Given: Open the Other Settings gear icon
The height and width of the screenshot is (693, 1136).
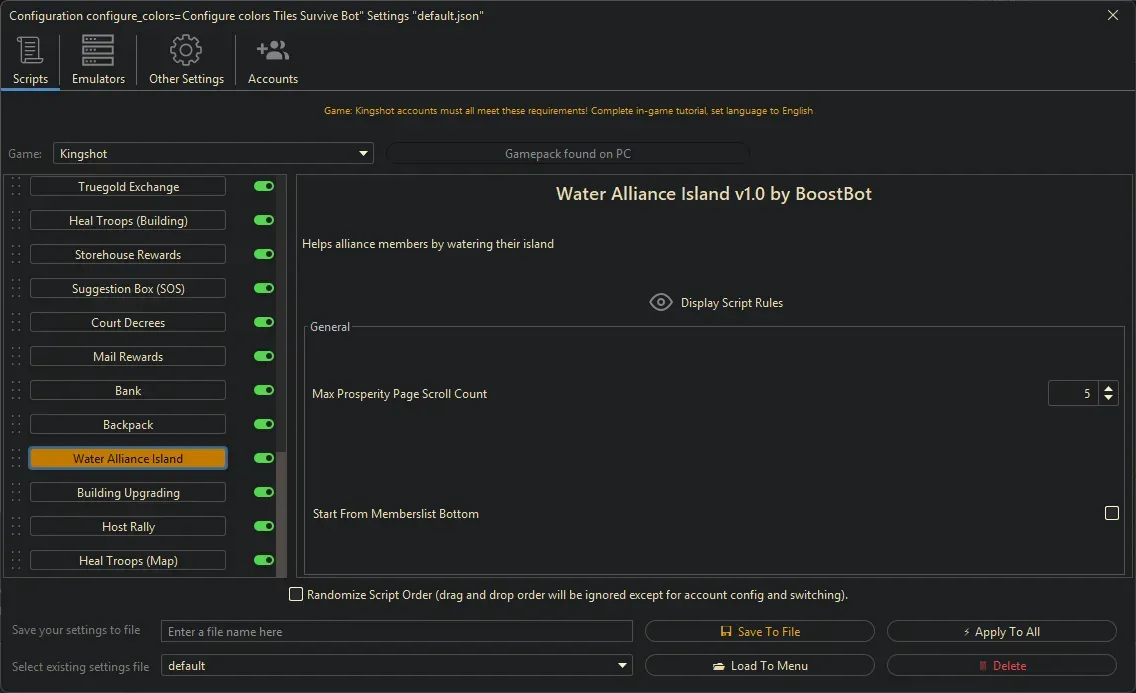Looking at the screenshot, I should [x=186, y=50].
